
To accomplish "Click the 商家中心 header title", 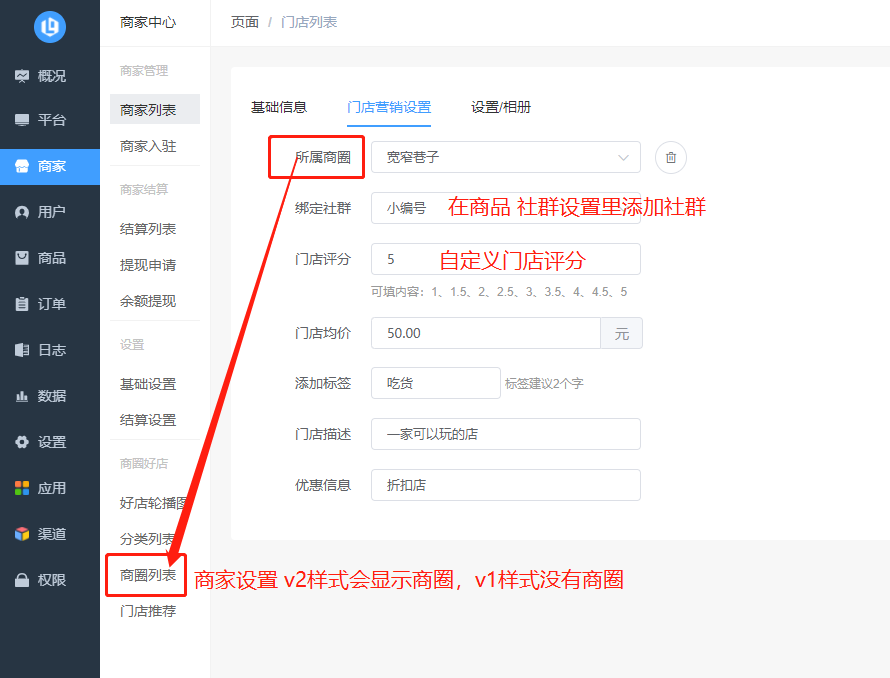I will tap(148, 22).
